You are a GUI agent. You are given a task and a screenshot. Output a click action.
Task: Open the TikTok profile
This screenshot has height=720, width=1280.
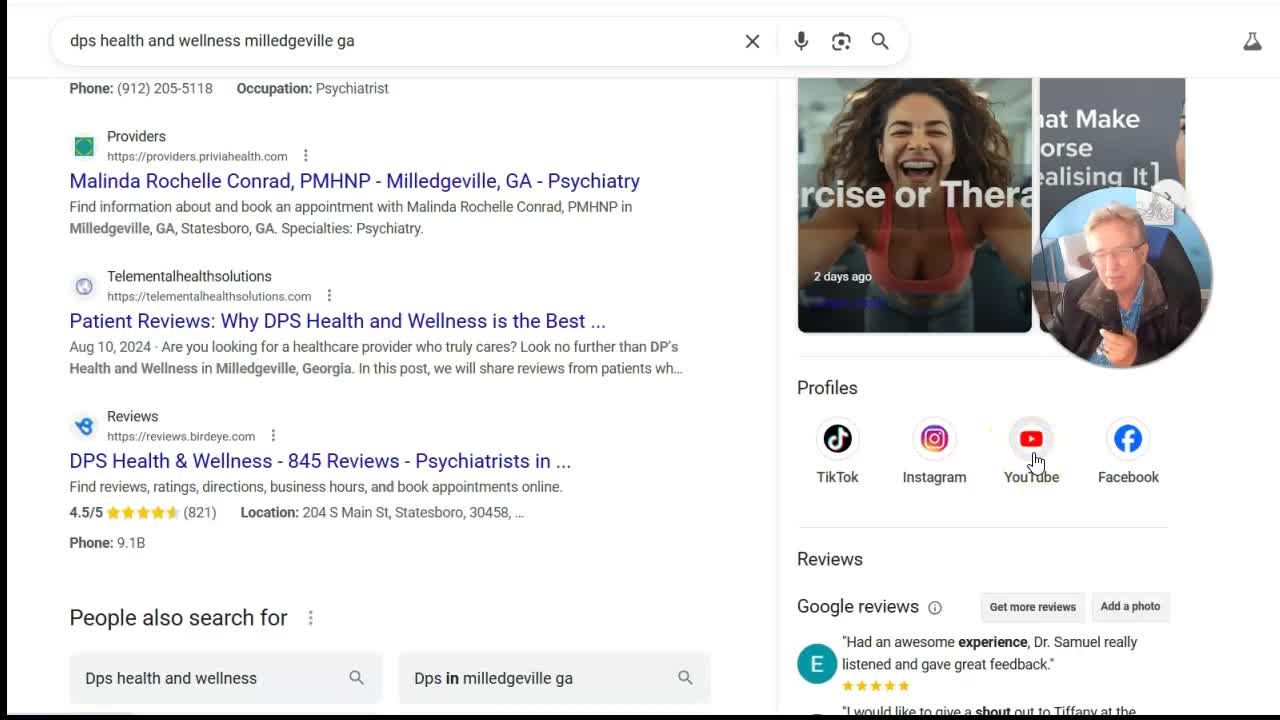click(x=837, y=439)
